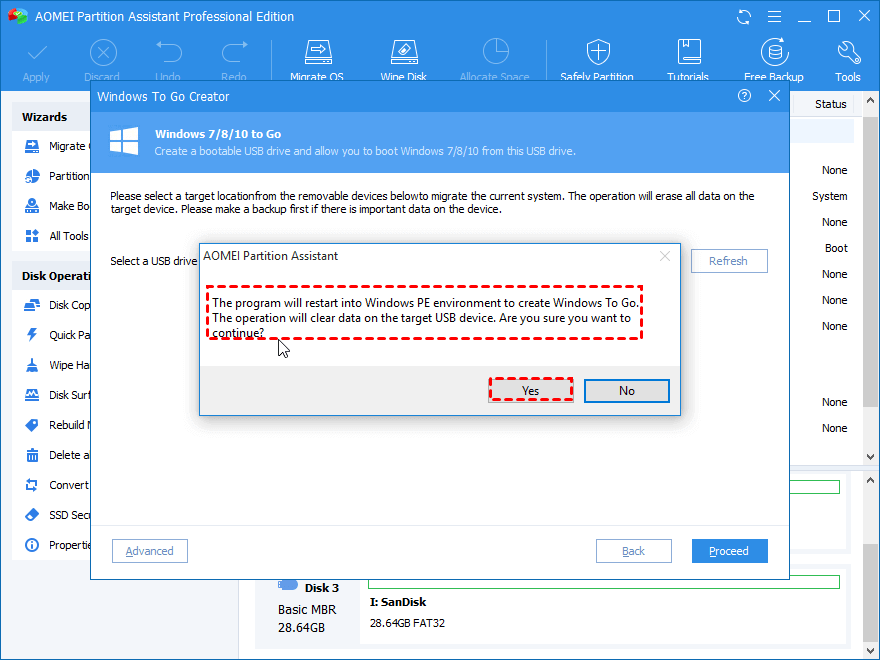
Task: Click the Undo arrow icon
Action: click(x=168, y=52)
